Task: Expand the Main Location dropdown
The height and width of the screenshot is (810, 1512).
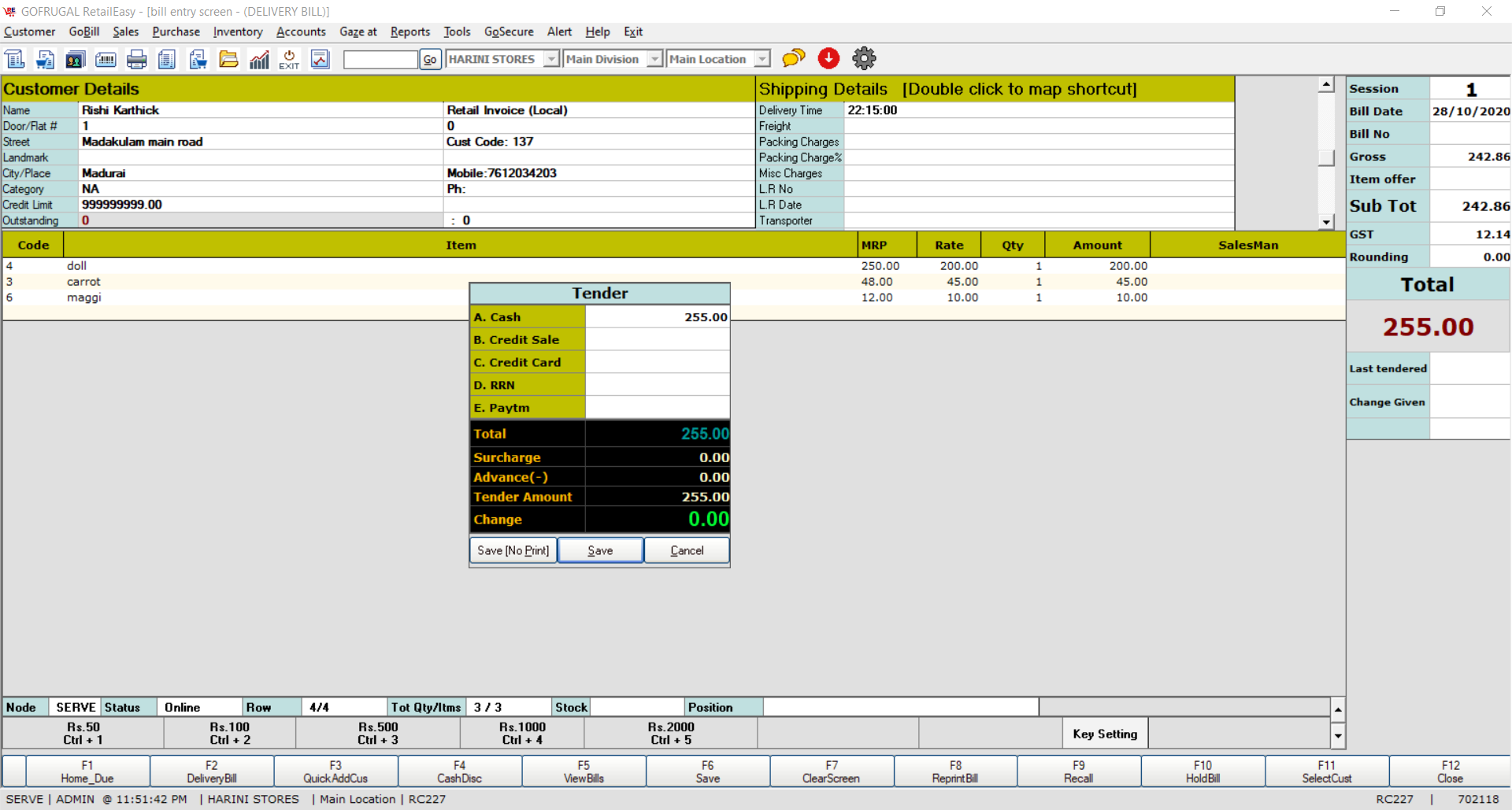Action: coord(762,59)
